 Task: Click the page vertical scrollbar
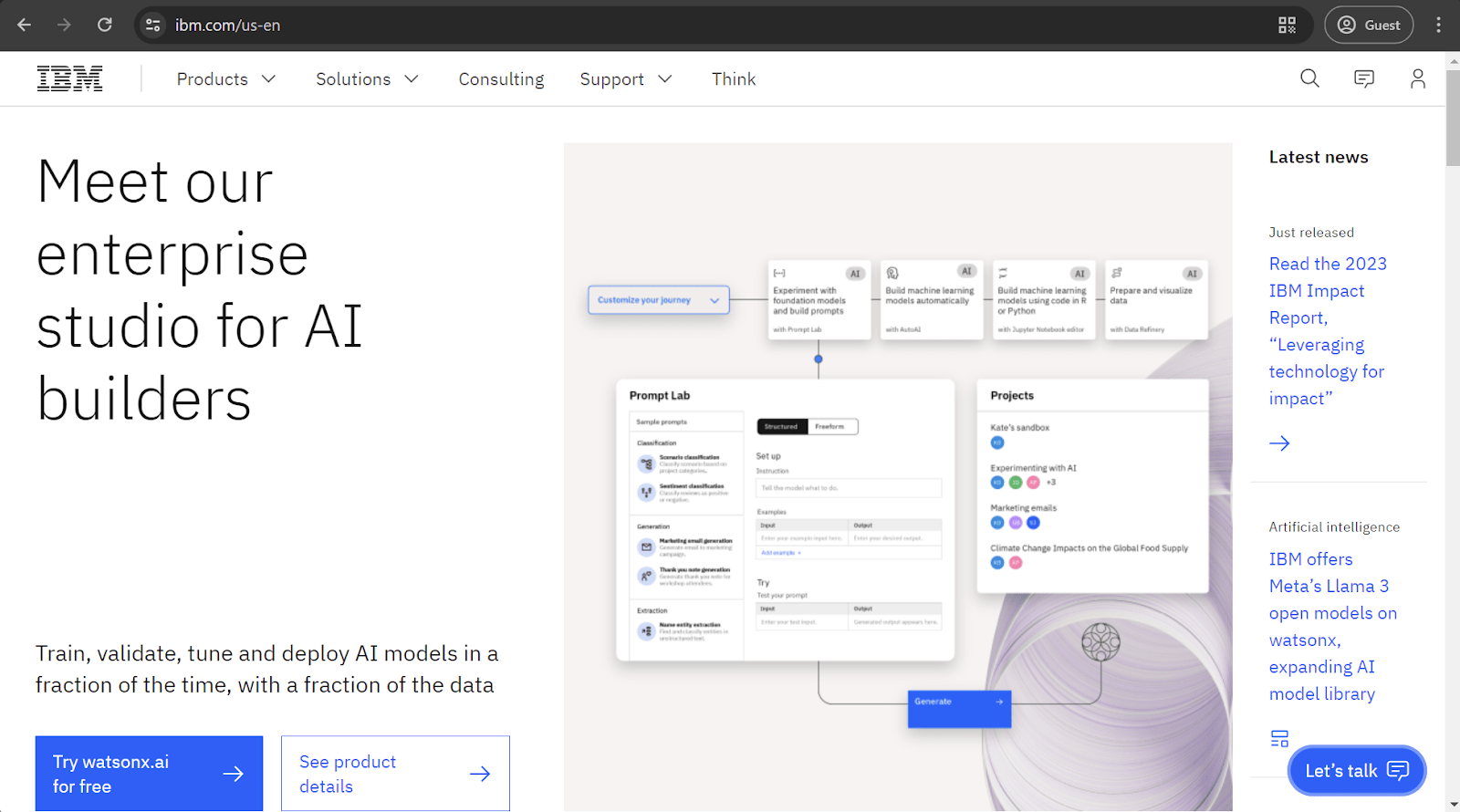coord(1452,119)
